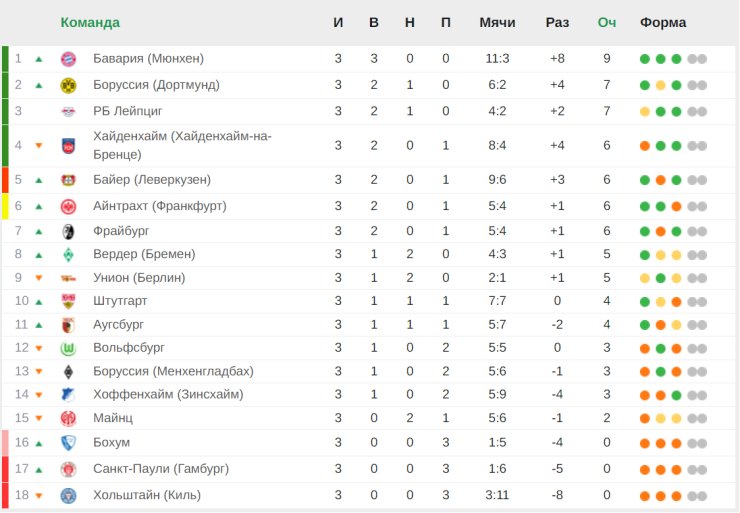
Task: Sort table by the Команда column header
Action: point(90,22)
